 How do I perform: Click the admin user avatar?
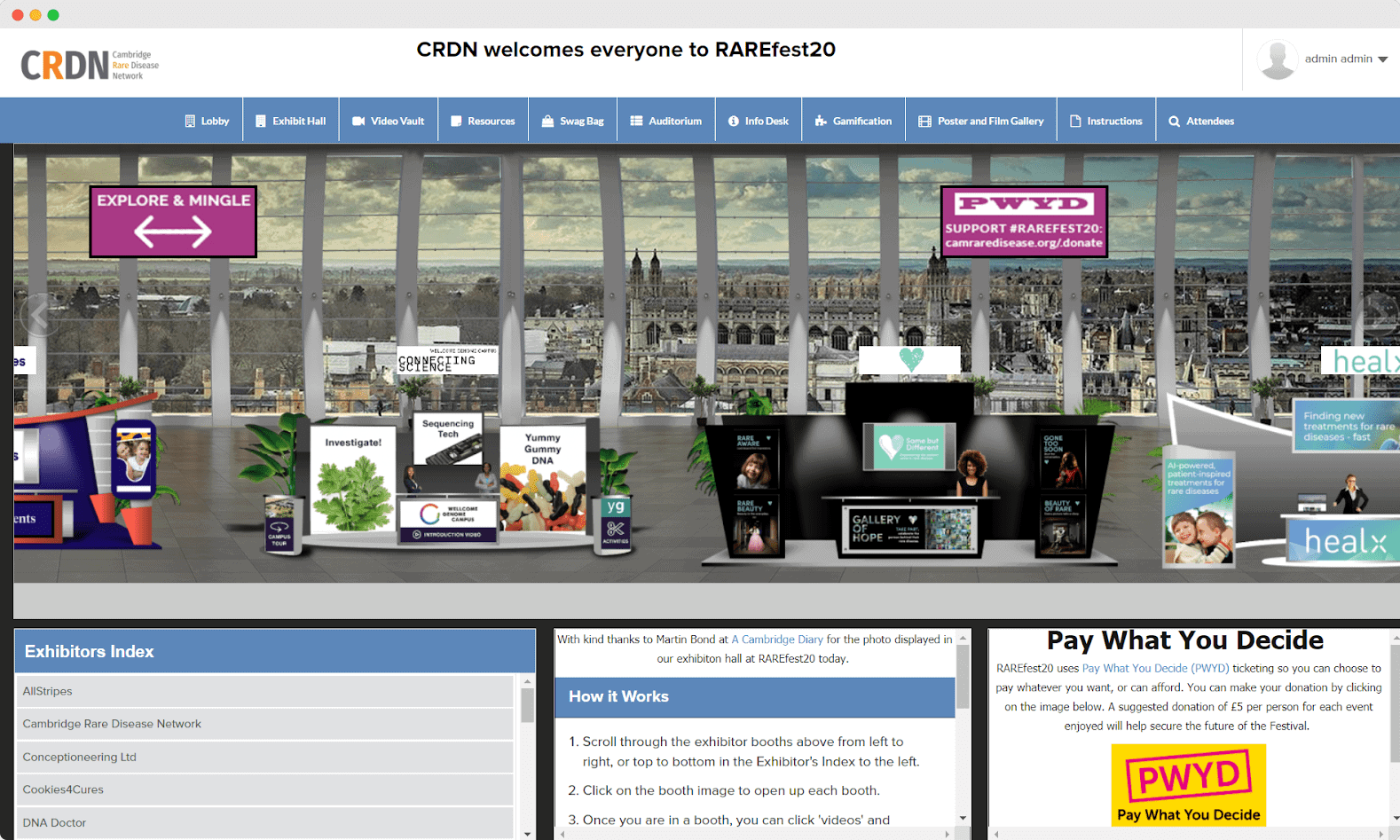[1278, 59]
